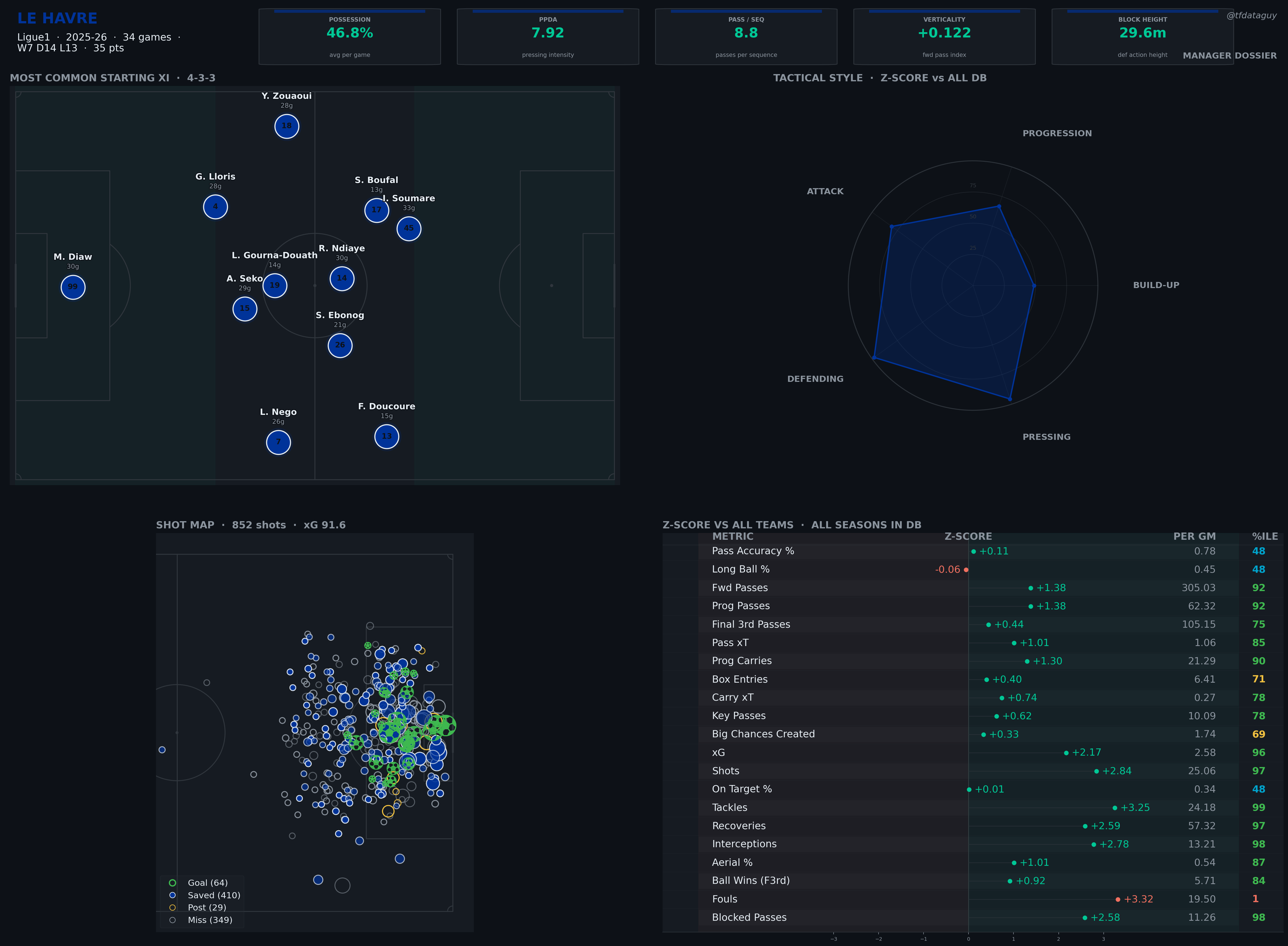Click the Goal (64) legend marker
This screenshot has height=946, width=1288.
(x=172, y=882)
